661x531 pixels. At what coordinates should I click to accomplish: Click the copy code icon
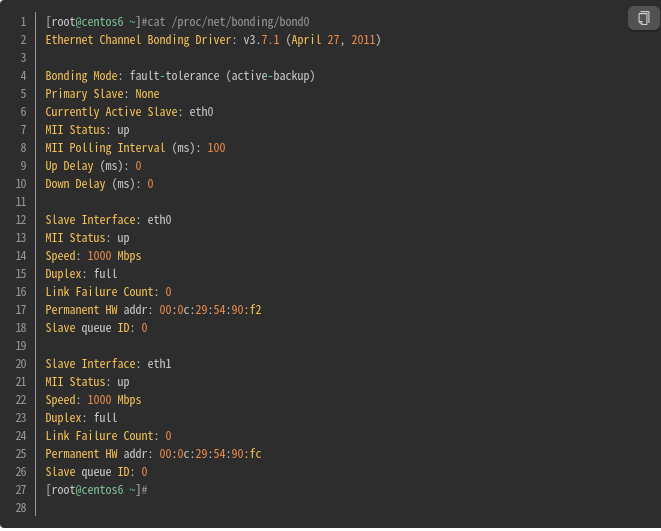tap(643, 18)
